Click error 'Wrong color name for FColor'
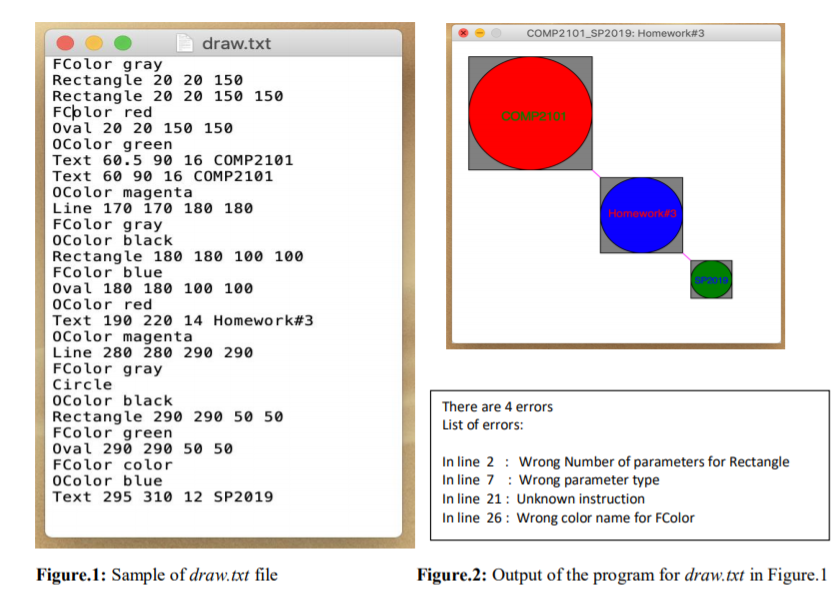833x594 pixels. coord(606,518)
